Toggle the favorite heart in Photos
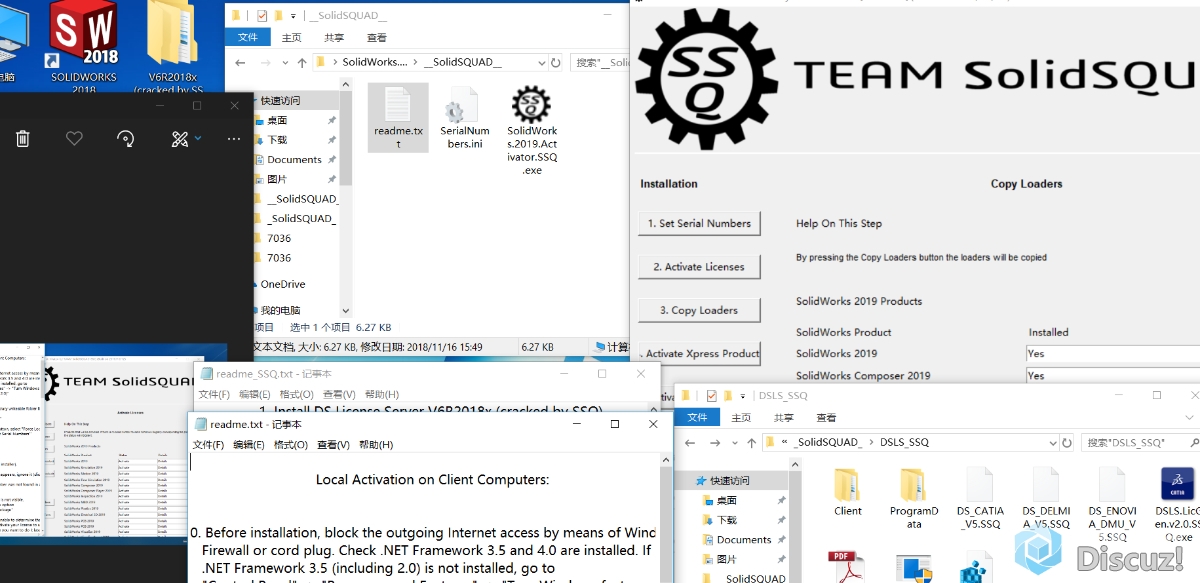Screen dimensions: 1200x583 click(x=74, y=139)
